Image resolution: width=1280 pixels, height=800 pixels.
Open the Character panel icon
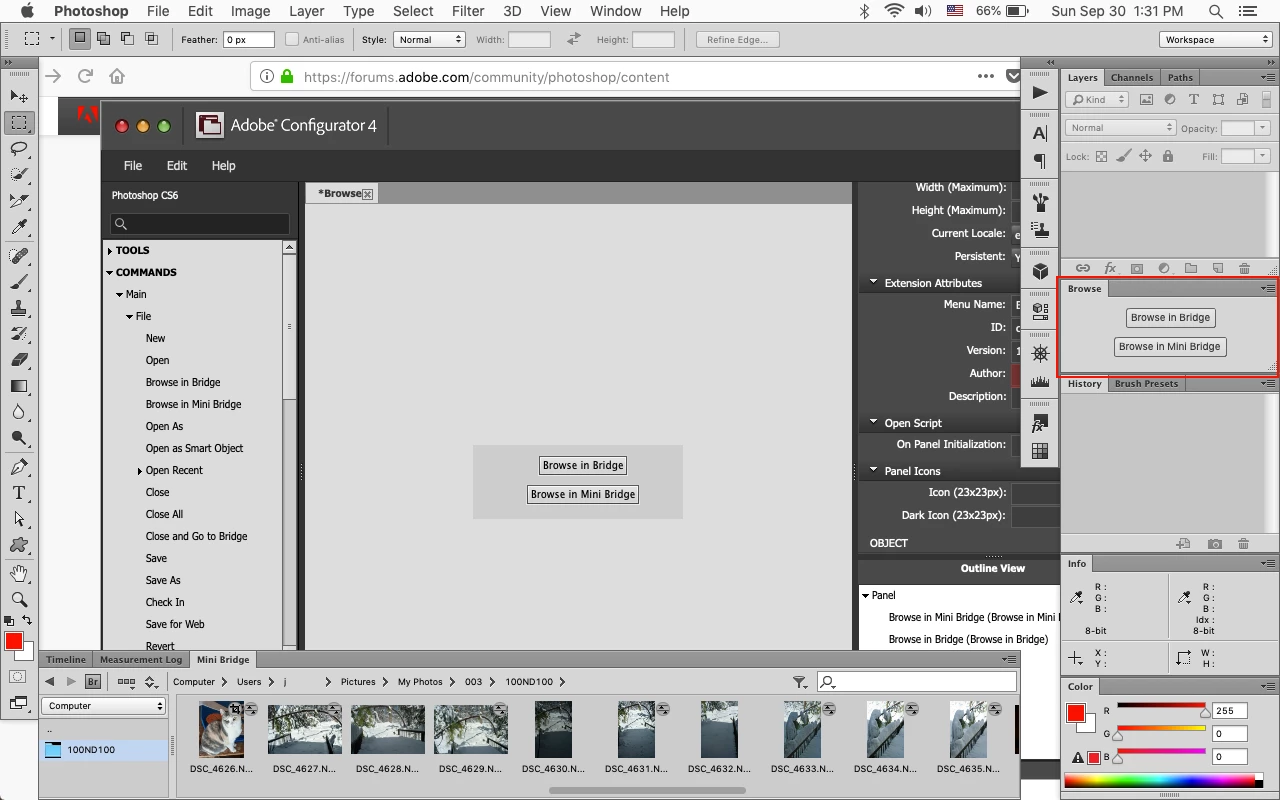pos(1040,134)
